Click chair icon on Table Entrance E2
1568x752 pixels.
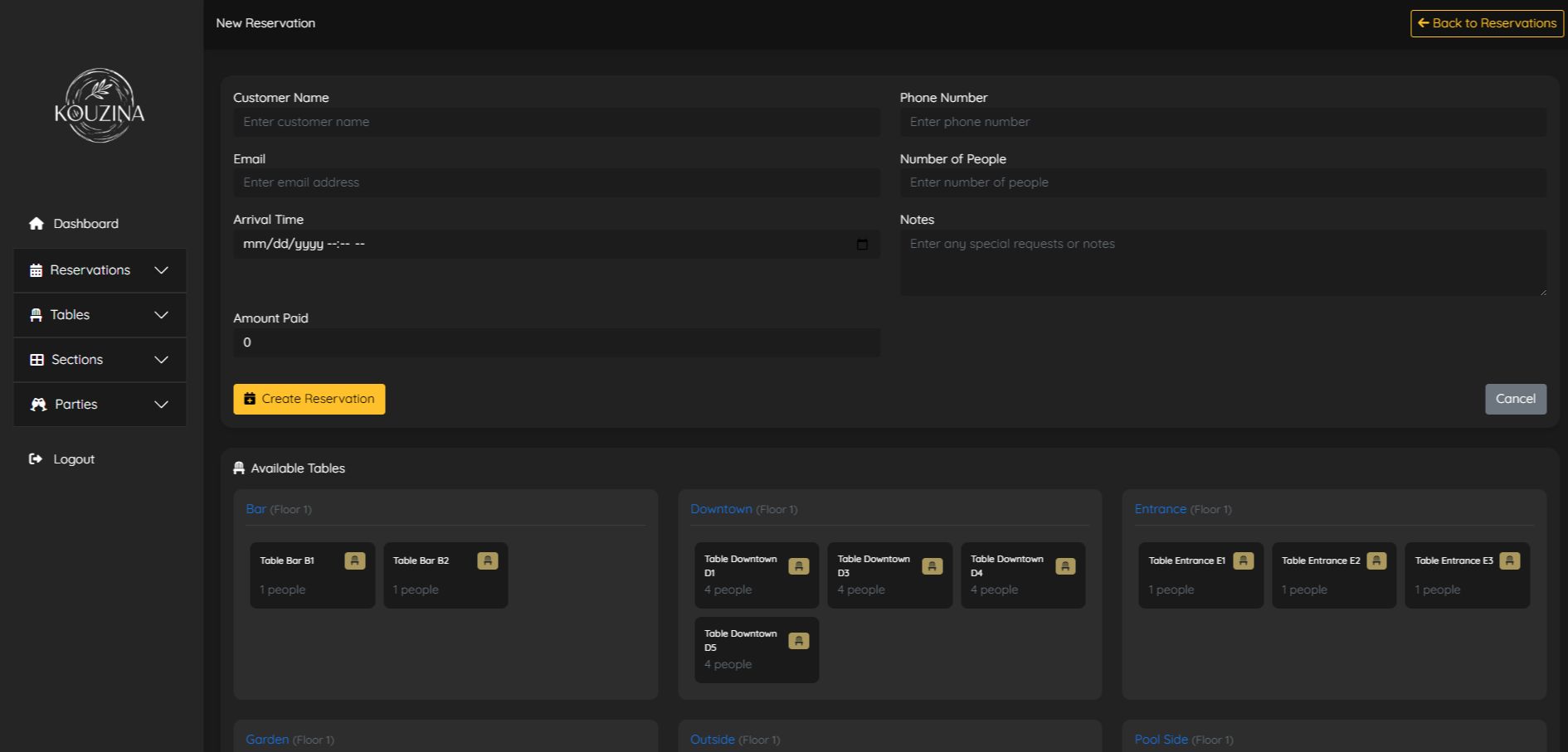pos(1376,561)
